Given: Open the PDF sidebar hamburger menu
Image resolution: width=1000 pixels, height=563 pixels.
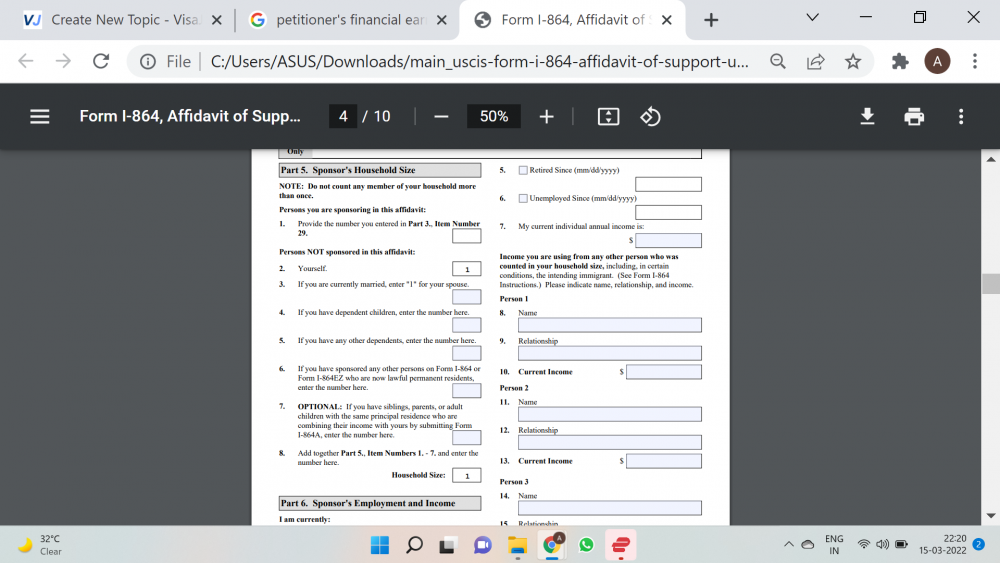Looking at the screenshot, I should 40,117.
